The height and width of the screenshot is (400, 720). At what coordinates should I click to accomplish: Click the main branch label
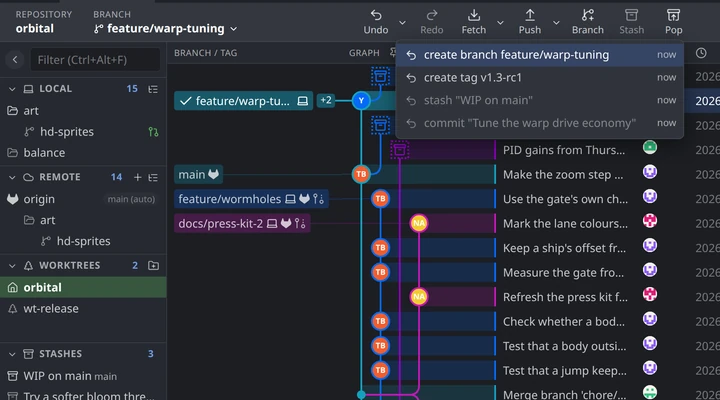tap(198, 175)
